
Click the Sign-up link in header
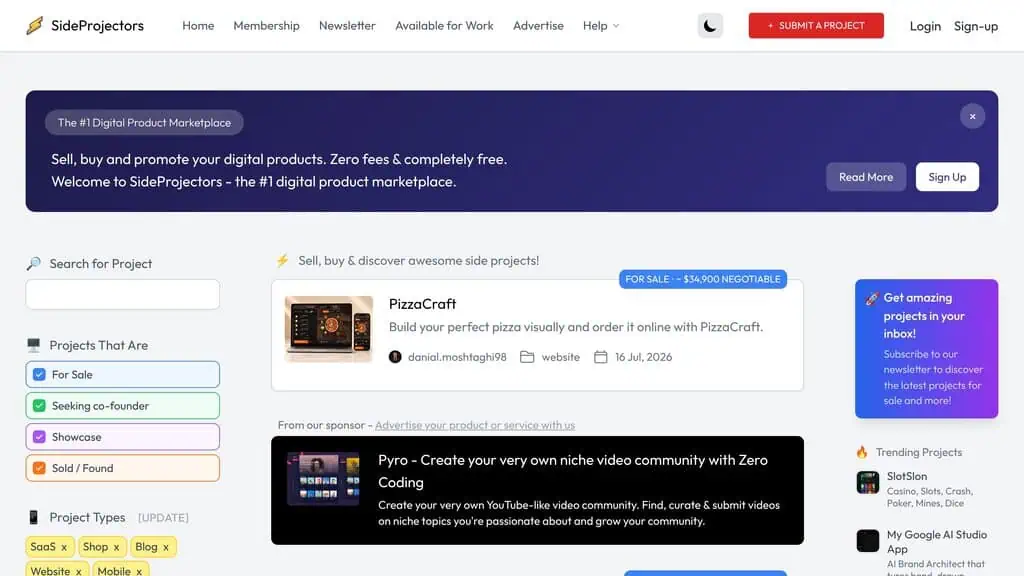tap(976, 26)
